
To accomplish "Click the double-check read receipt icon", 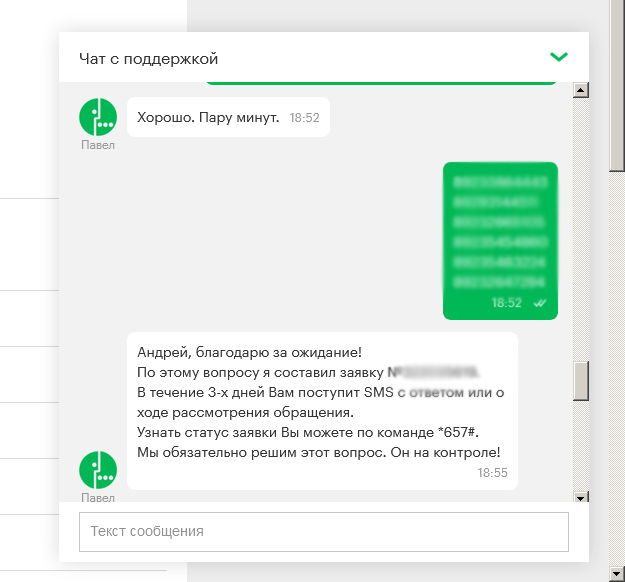I will click(x=540, y=303).
